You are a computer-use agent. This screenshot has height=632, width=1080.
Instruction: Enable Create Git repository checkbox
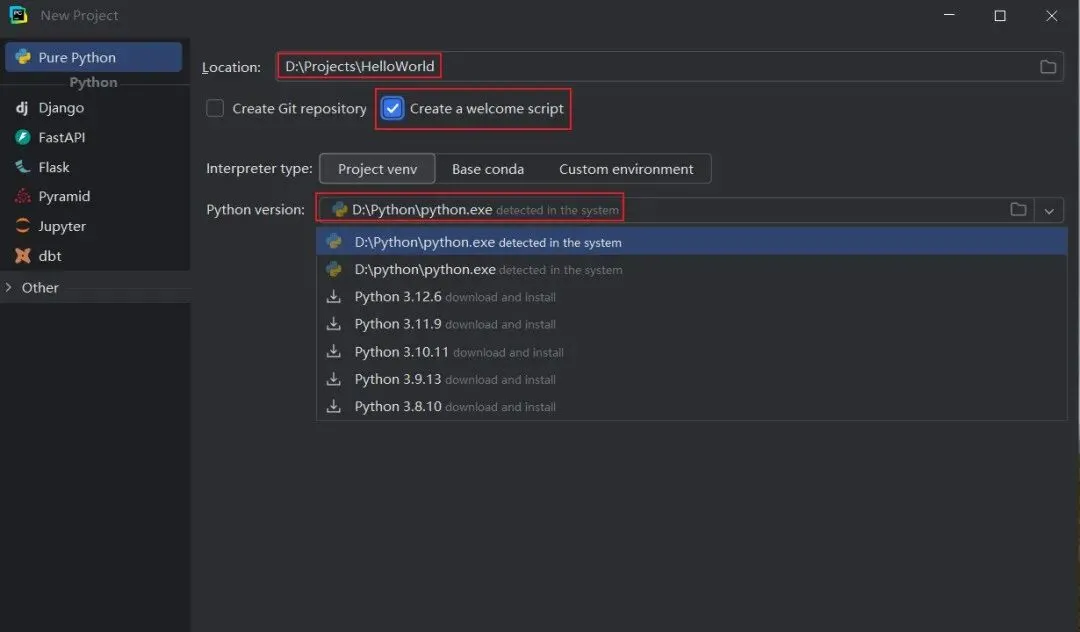point(215,109)
